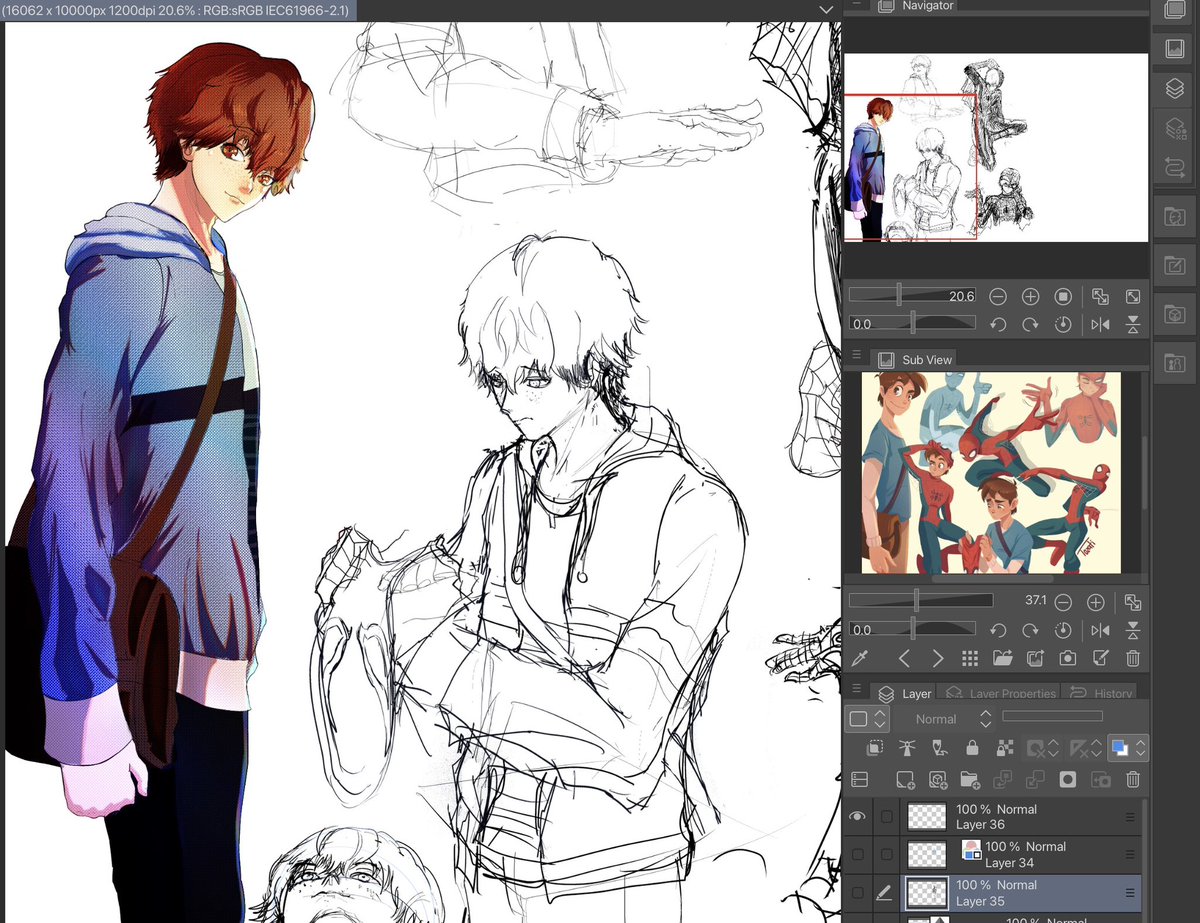Screen dimensions: 1200x923
Task: Fit Sub View image to panel
Action: (1133, 603)
